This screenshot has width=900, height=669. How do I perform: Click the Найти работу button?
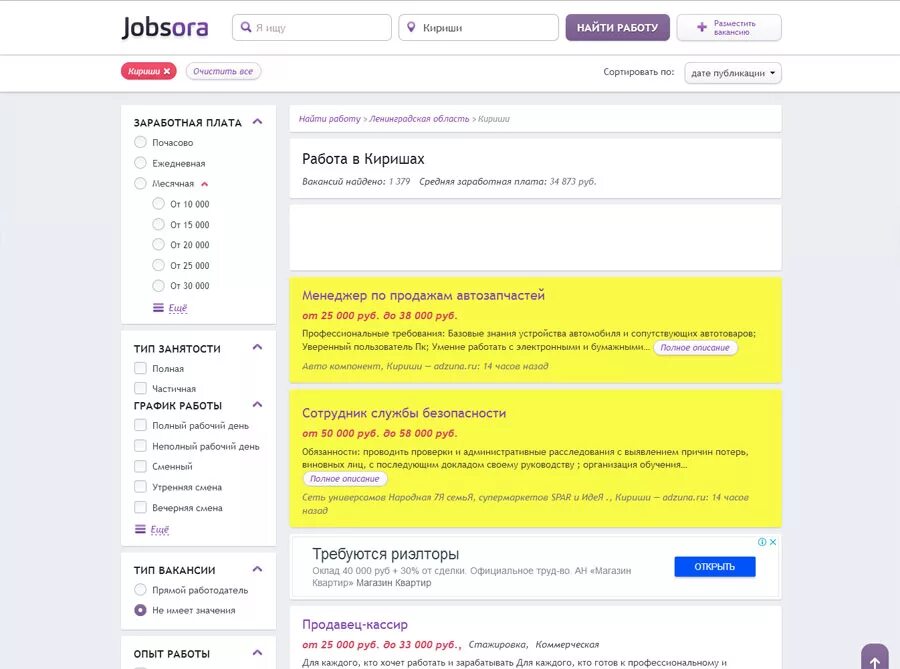[x=617, y=28]
